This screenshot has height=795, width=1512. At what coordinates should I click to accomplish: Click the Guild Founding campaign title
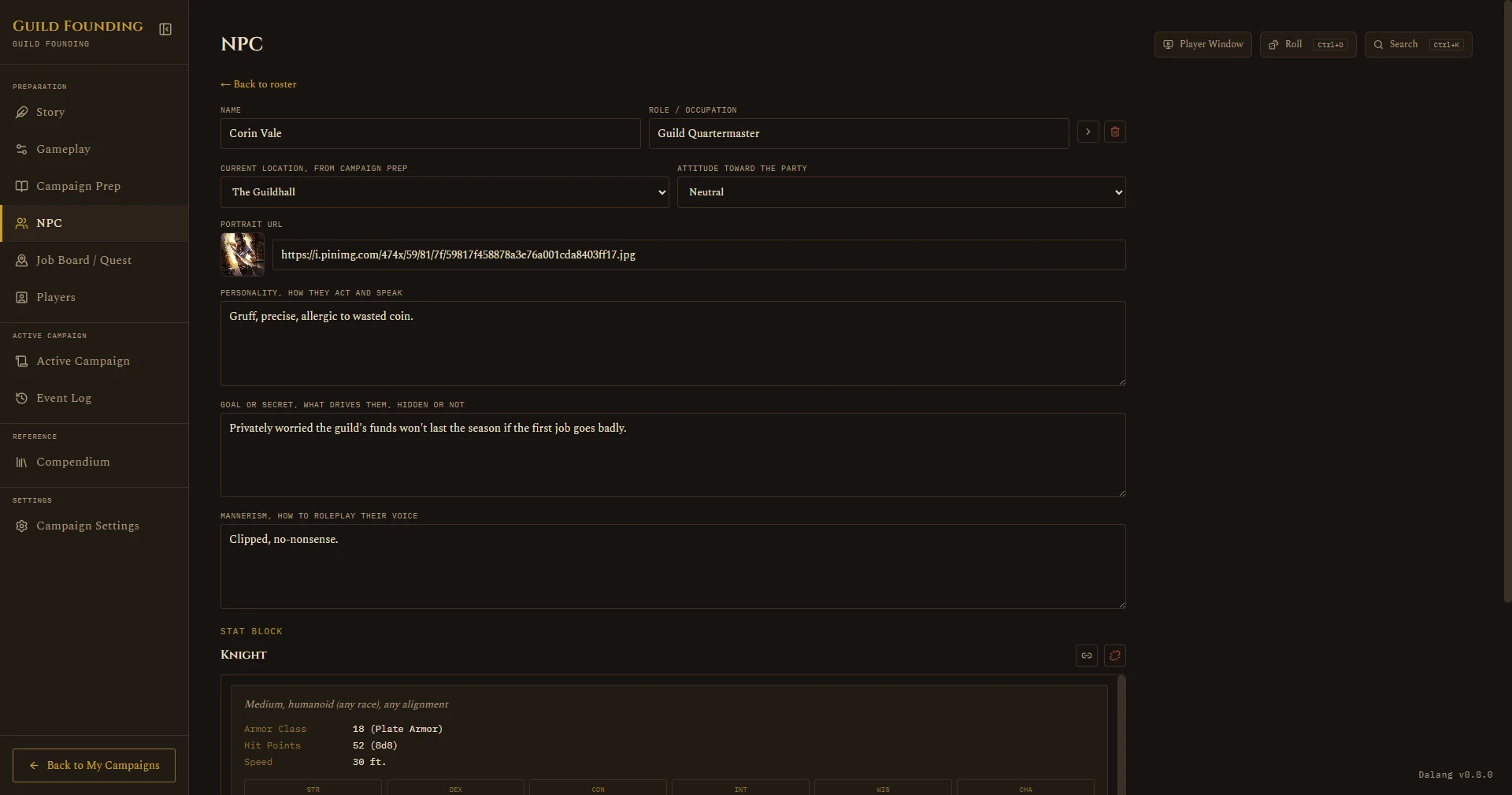click(78, 26)
